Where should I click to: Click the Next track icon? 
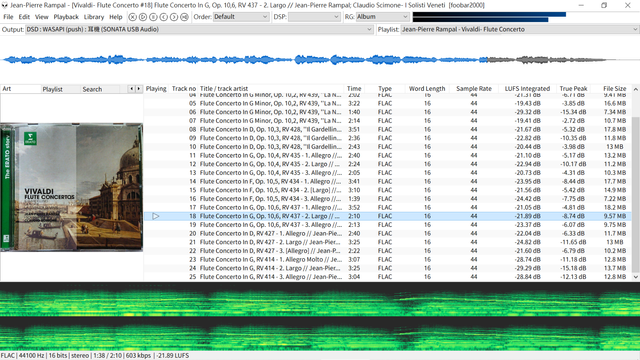click(174, 17)
